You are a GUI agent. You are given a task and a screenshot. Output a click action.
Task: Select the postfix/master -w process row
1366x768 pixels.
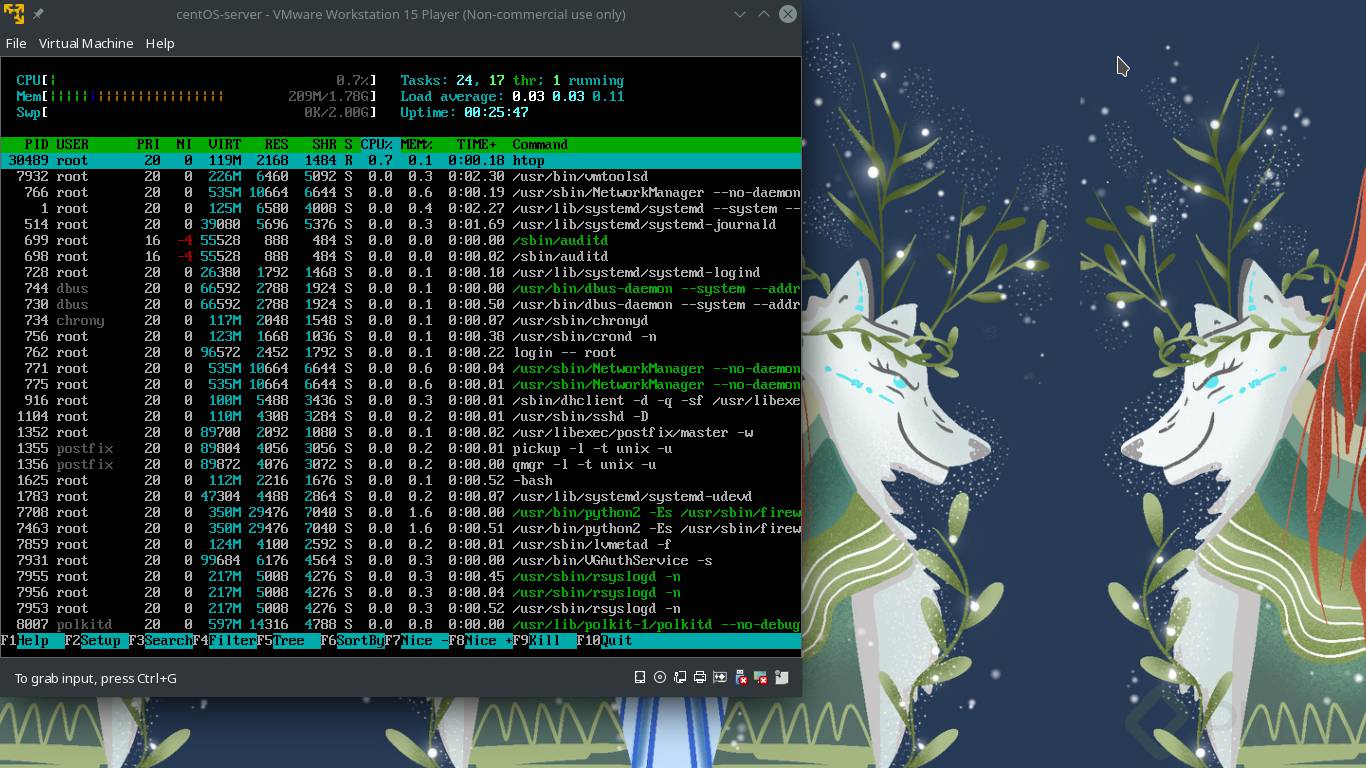pyautogui.click(x=400, y=433)
